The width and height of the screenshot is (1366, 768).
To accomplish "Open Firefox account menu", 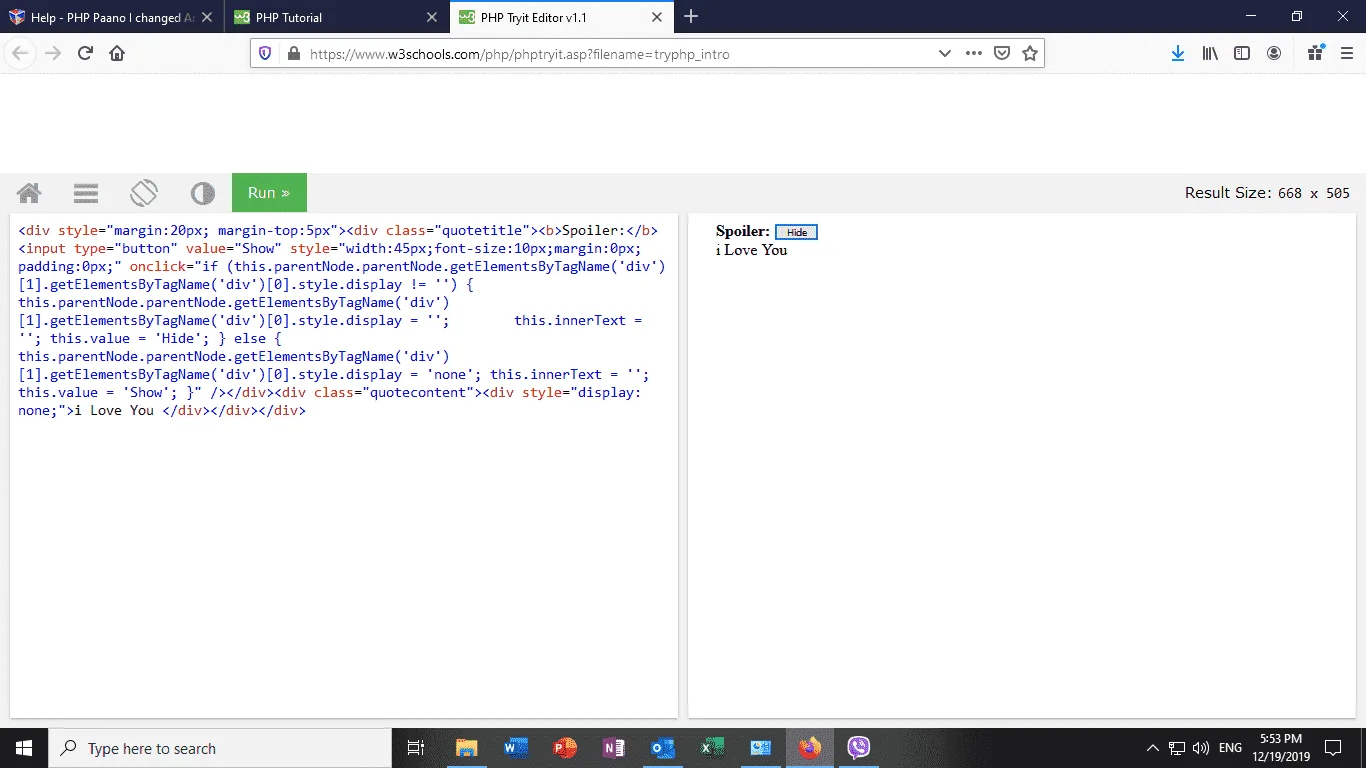I will [1274, 54].
